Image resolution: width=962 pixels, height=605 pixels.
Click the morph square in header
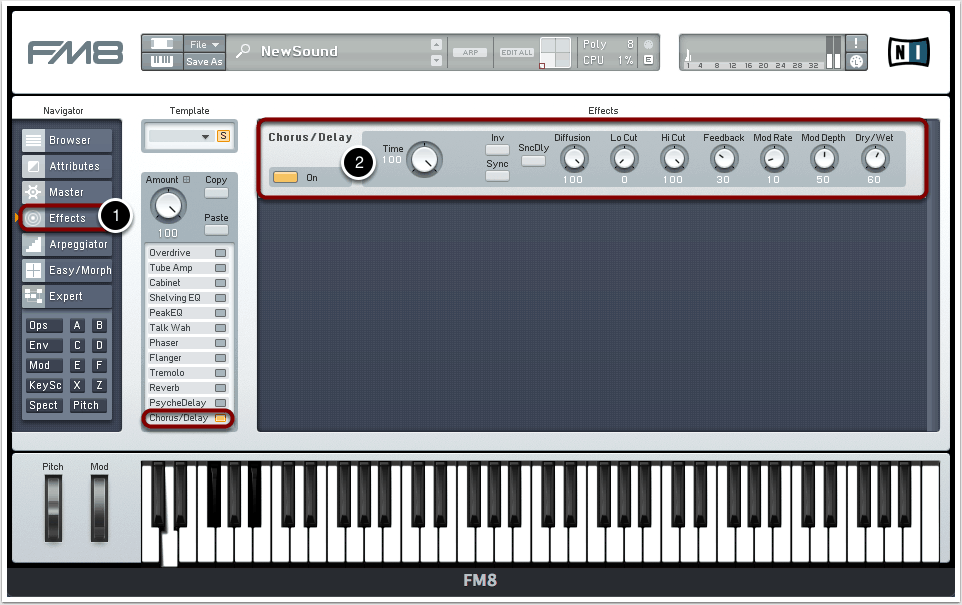[555, 52]
